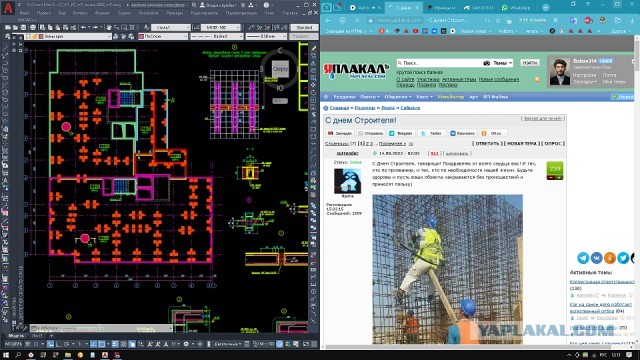This screenshot has width=640, height=360.
Task: Select Pan hand tool in AutoCAD toolbar
Action: (x=109, y=27)
